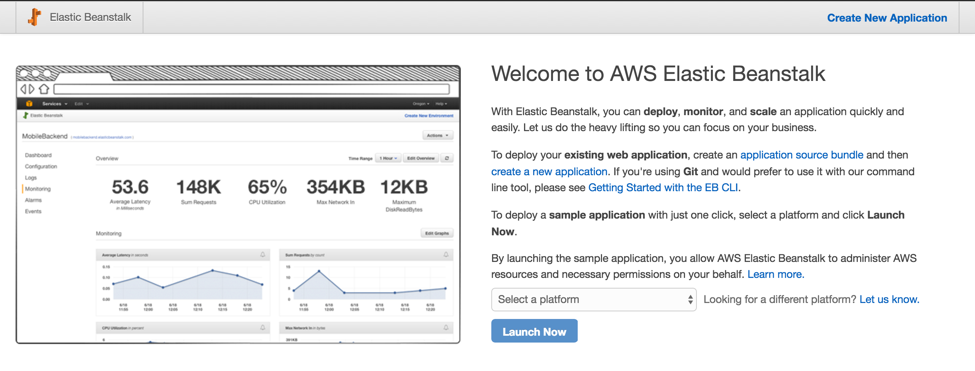
Task: Follow the 'create a new application' inline link
Action: click(549, 171)
